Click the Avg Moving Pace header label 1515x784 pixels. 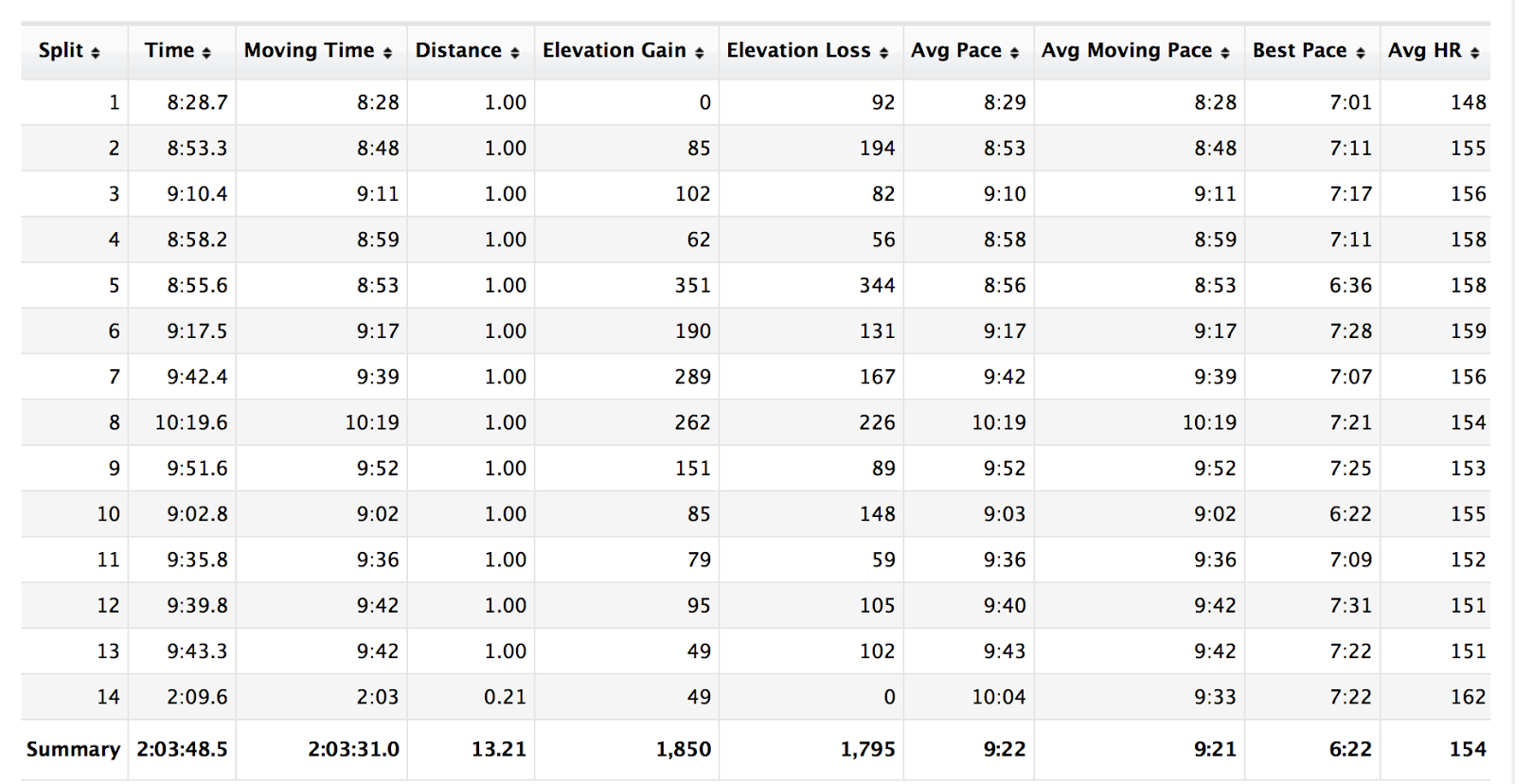tap(1127, 50)
